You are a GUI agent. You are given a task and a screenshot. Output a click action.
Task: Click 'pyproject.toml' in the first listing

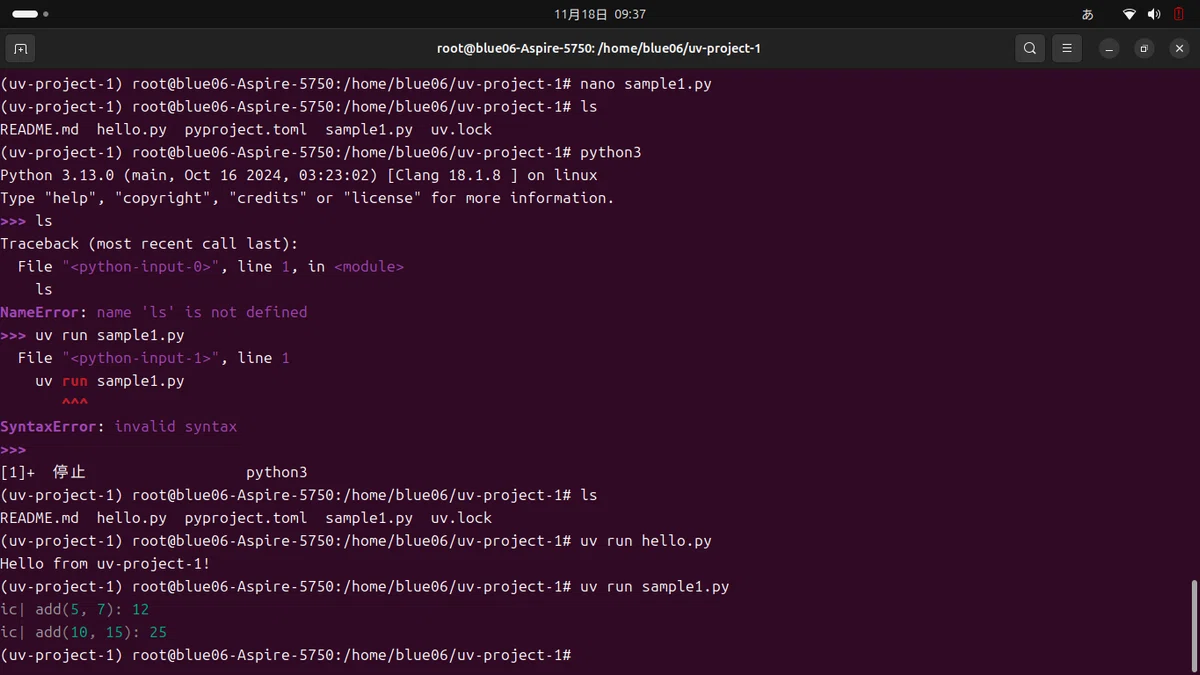tap(246, 130)
